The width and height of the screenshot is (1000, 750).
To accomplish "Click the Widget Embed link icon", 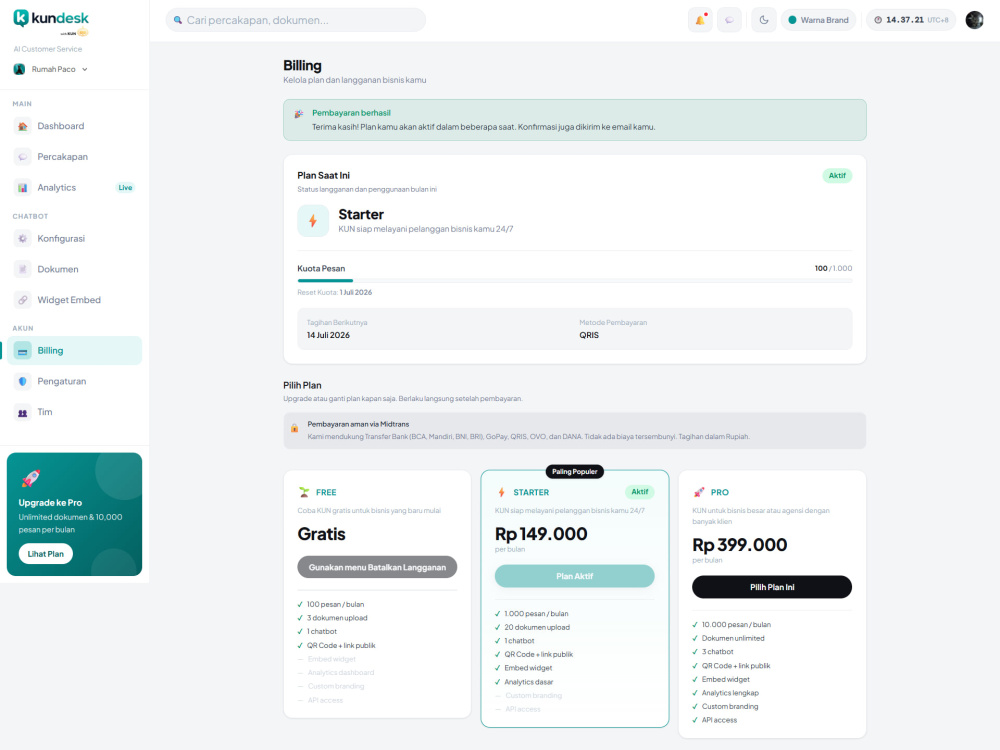I will (x=22, y=300).
